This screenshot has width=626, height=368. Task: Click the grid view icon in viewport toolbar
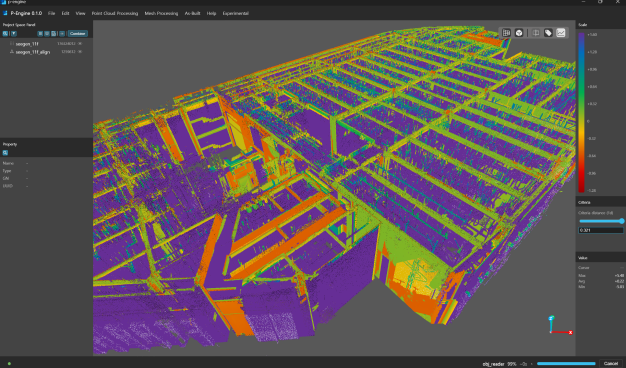(x=506, y=33)
